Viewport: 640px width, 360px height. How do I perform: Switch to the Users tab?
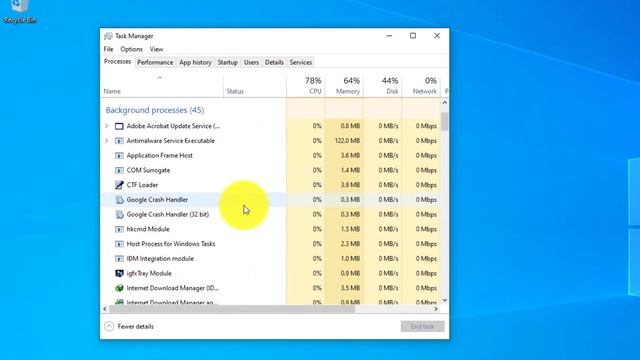[251, 62]
